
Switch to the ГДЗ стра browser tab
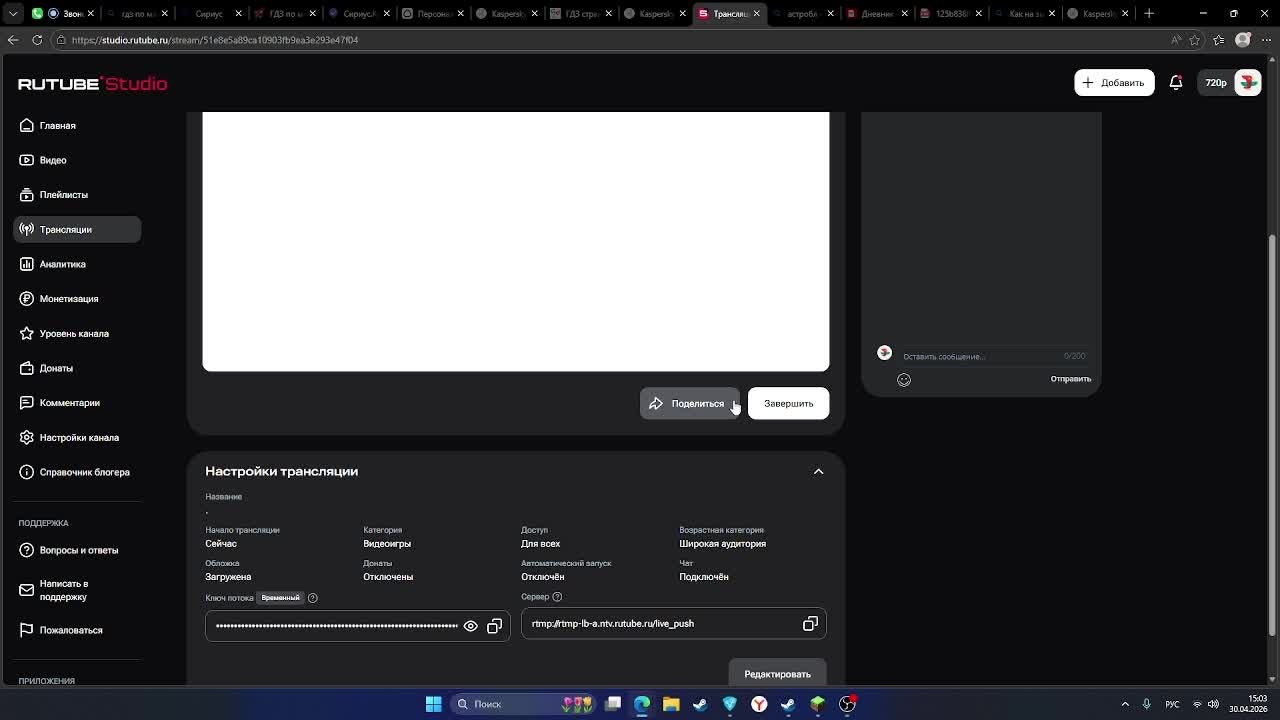(x=581, y=13)
